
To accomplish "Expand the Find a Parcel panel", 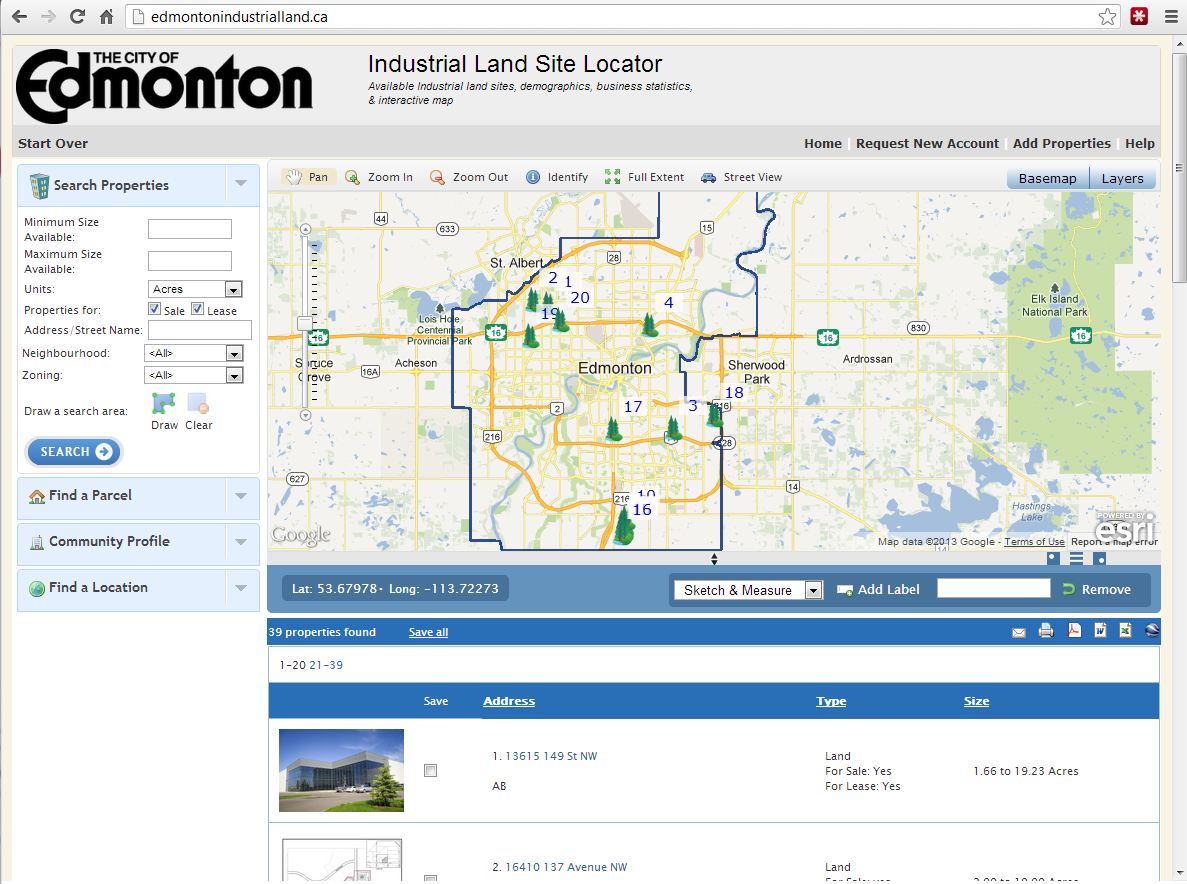I will pos(241,496).
